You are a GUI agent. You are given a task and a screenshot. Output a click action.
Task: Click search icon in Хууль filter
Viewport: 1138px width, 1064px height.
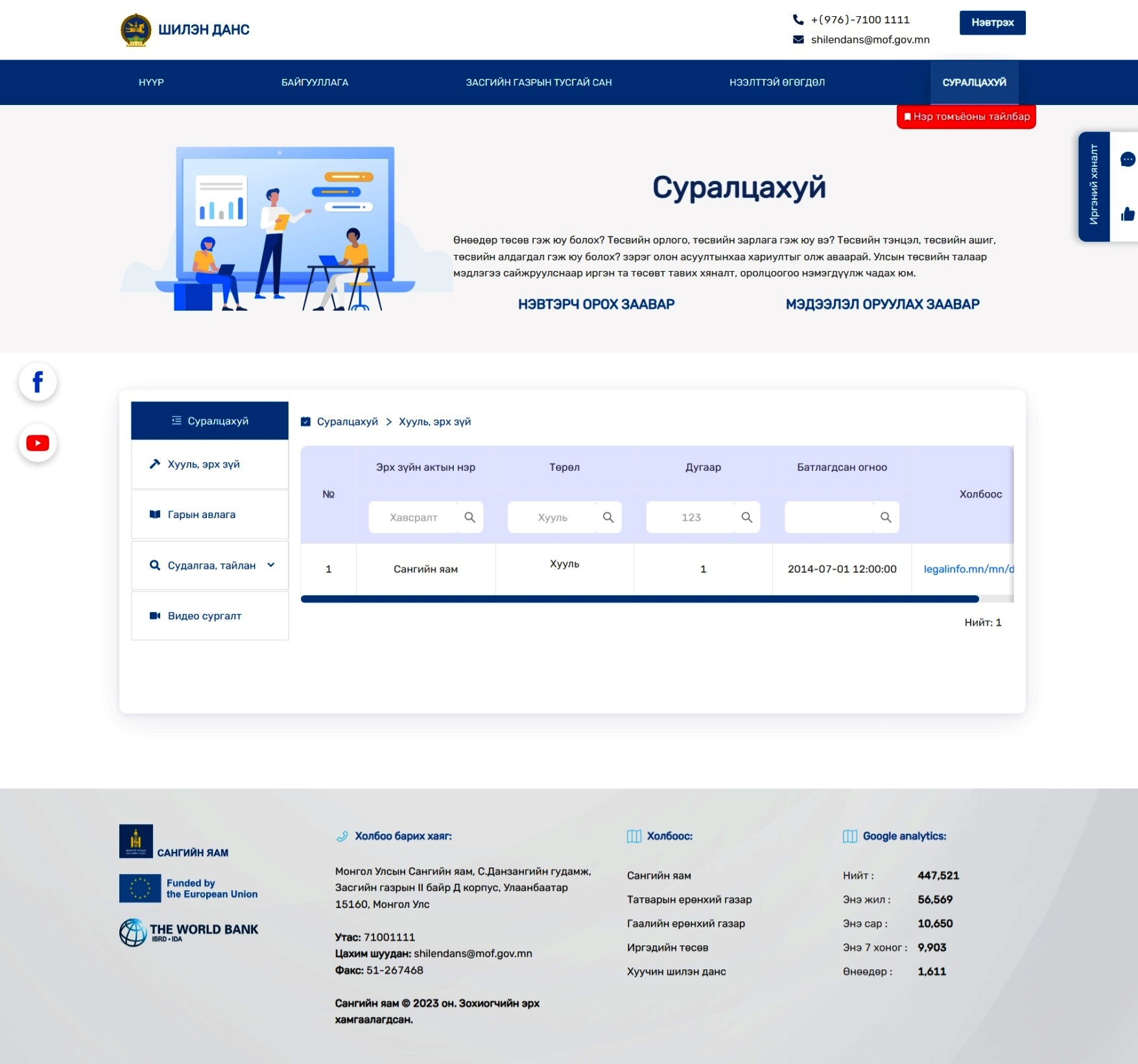[x=608, y=517]
